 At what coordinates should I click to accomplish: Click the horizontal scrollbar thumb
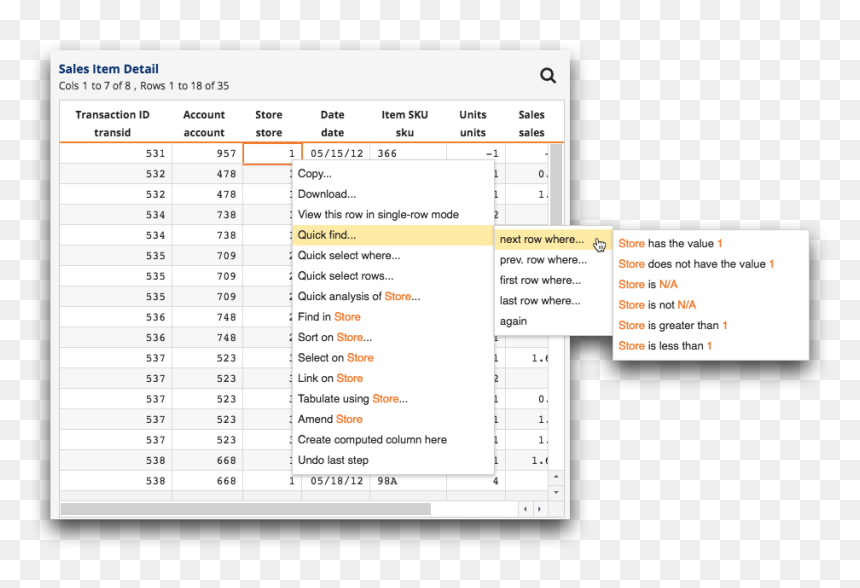246,510
